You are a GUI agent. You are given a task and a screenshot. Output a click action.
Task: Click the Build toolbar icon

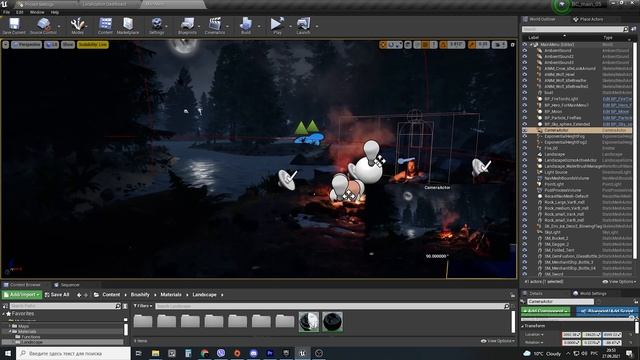[x=246, y=25]
